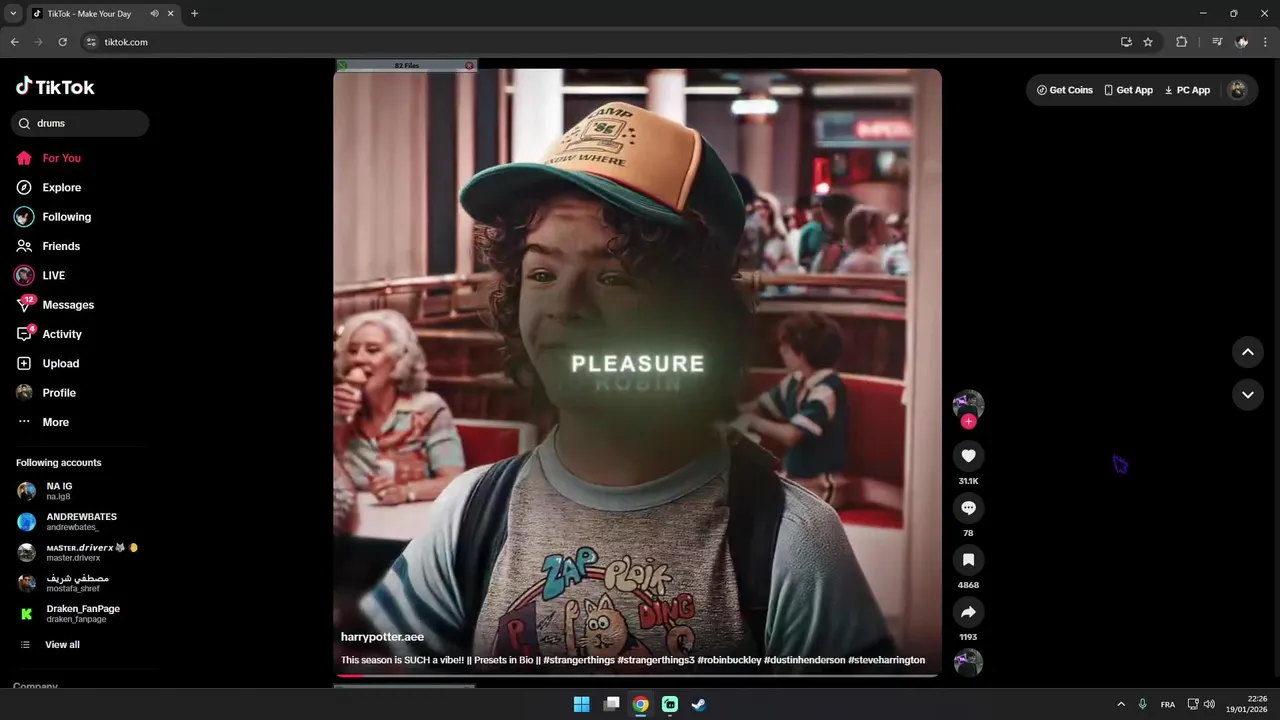Install TikTok app from address bar icon
The height and width of the screenshot is (720, 1280).
1126,42
